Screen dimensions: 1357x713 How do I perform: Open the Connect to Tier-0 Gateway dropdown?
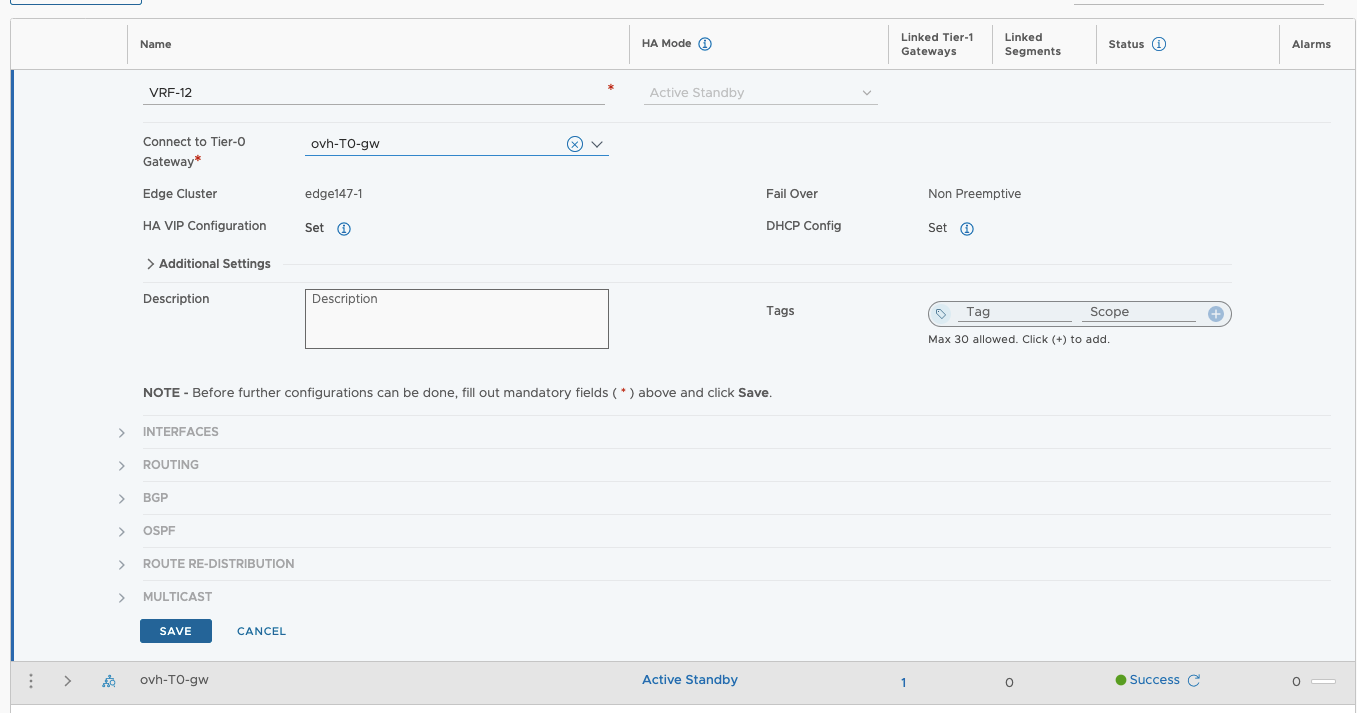[598, 144]
